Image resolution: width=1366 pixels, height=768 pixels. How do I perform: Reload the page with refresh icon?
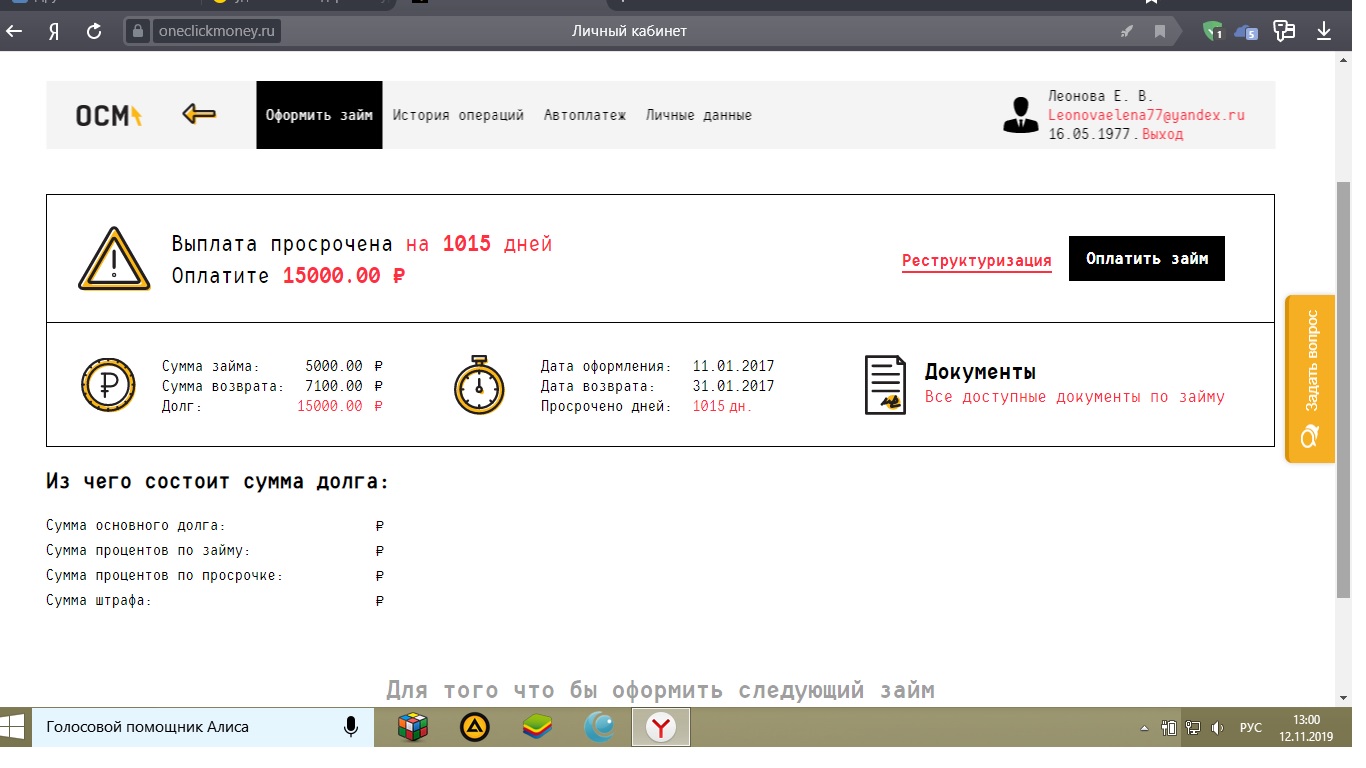pos(94,31)
